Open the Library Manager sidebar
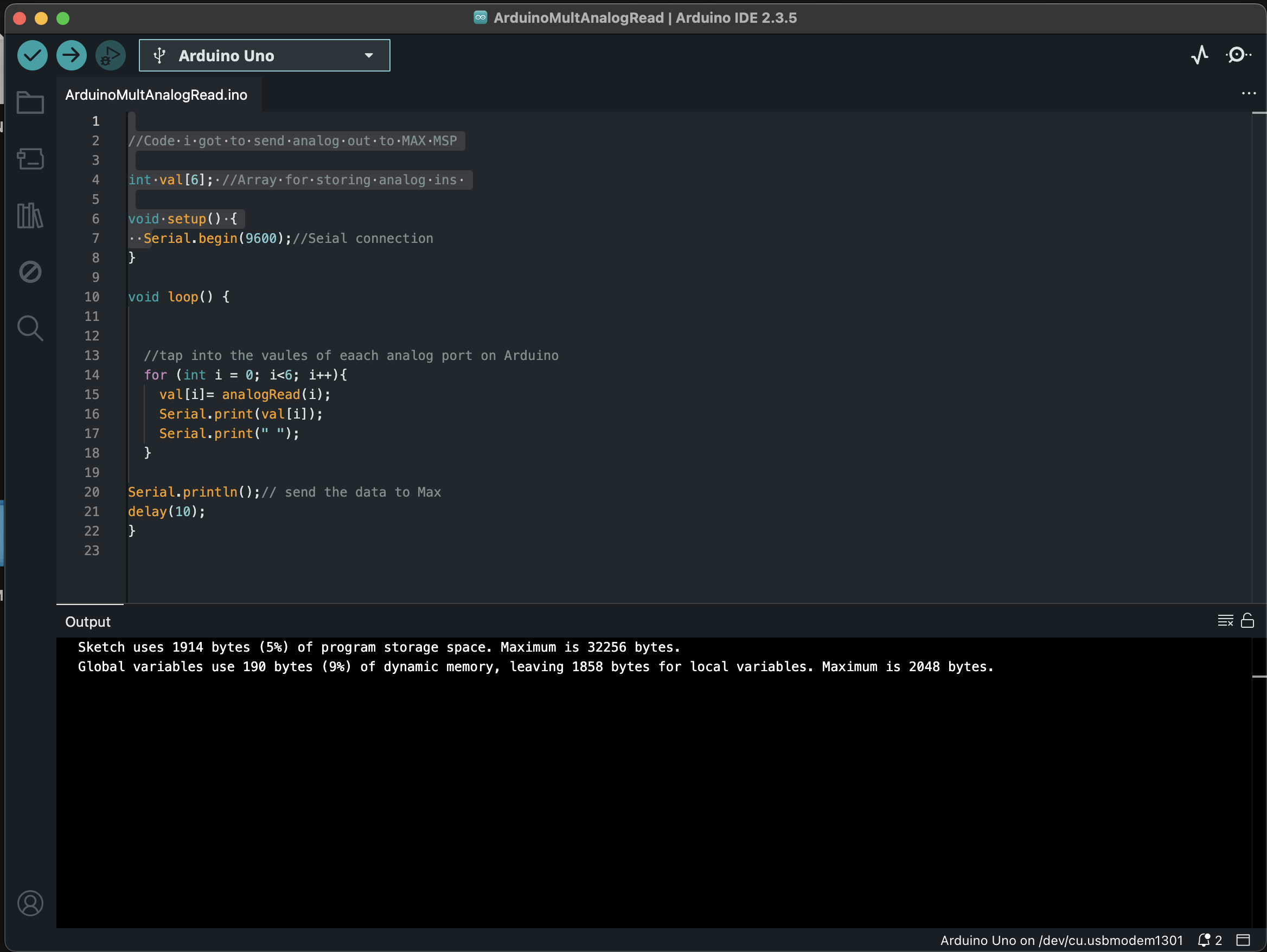Image resolution: width=1267 pixels, height=952 pixels. 30,216
